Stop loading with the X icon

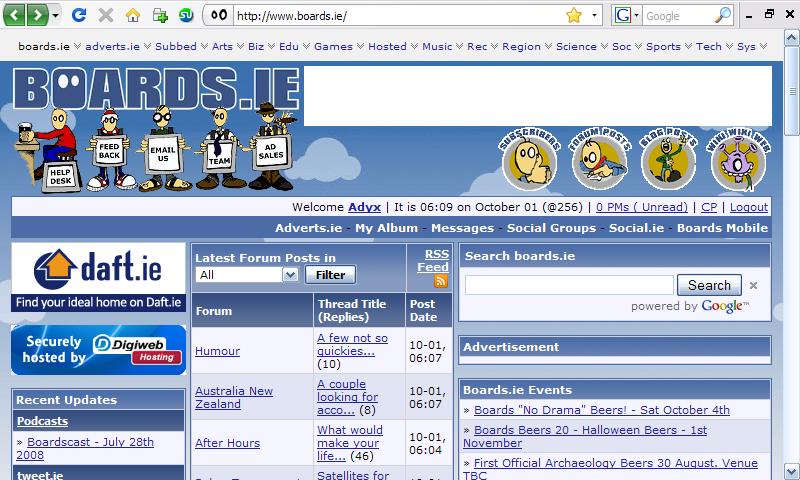pyautogui.click(x=106, y=15)
